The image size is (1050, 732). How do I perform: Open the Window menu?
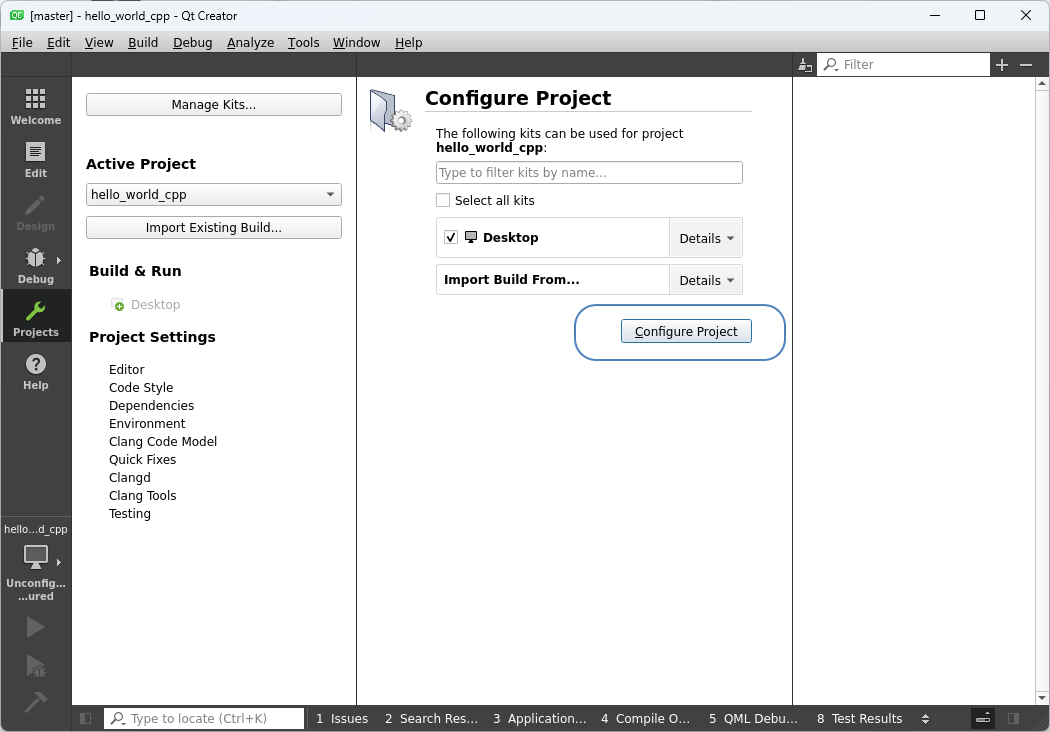coord(356,42)
